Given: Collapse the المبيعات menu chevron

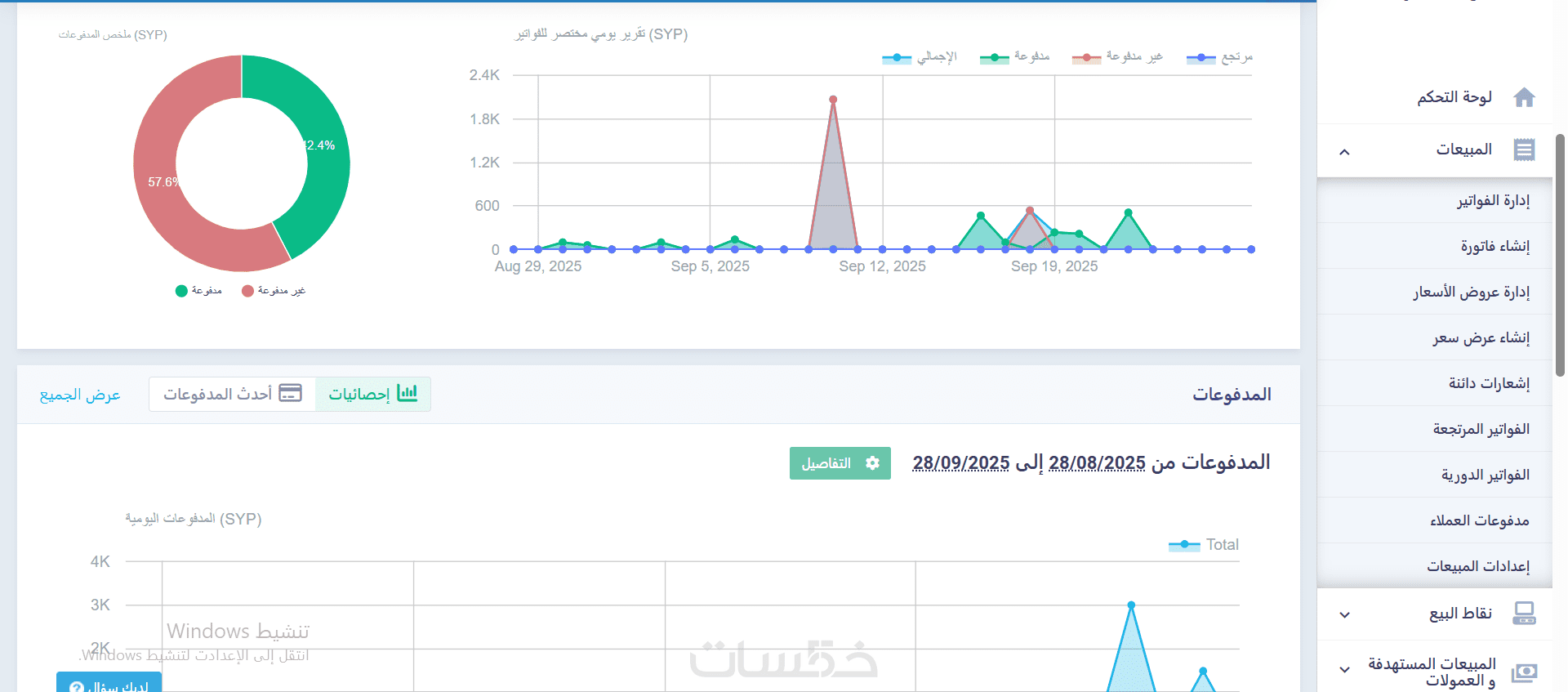Looking at the screenshot, I should pos(1344,151).
